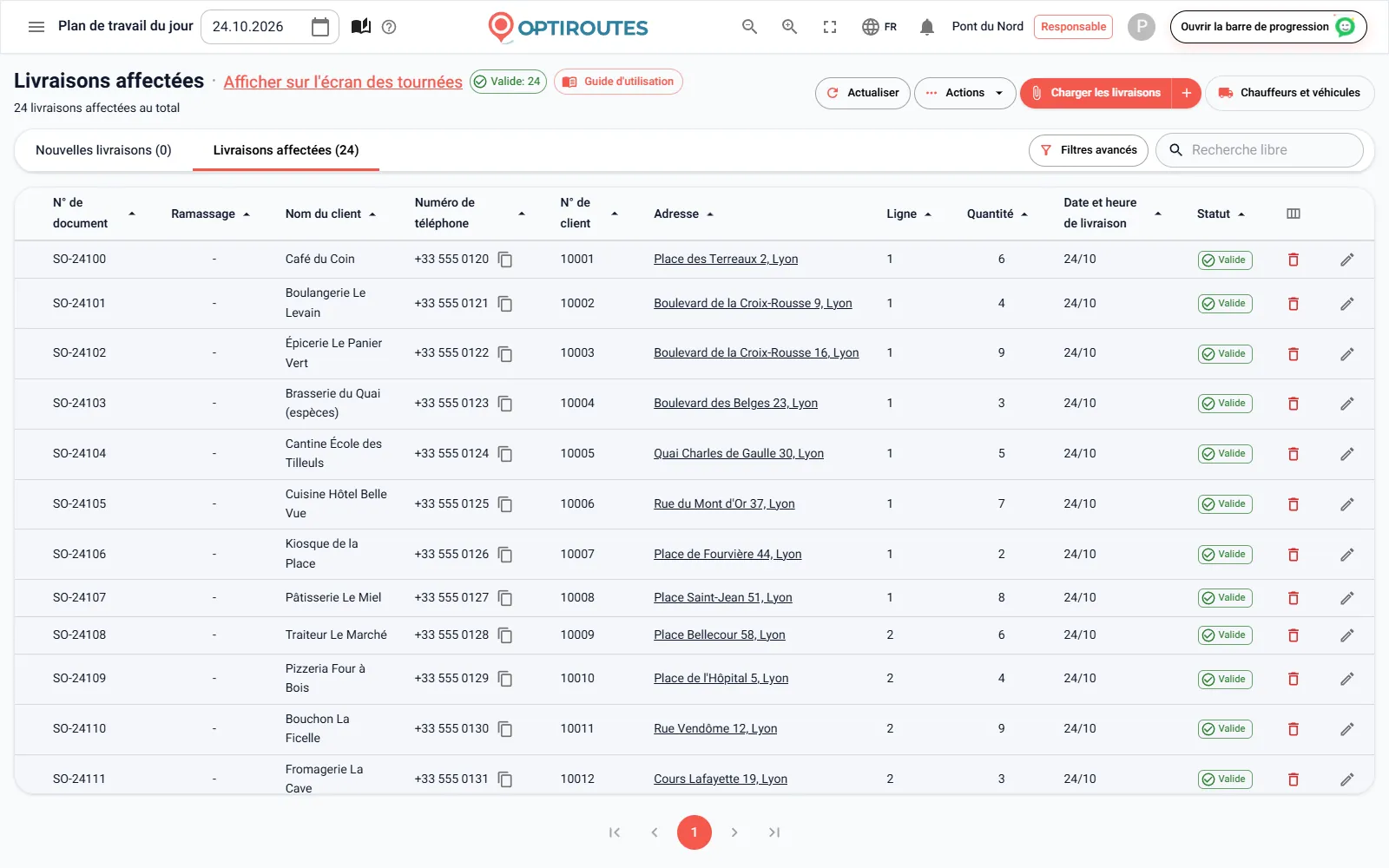Expand the Actions dropdown
Viewport: 1389px width, 868px height.
pos(965,93)
